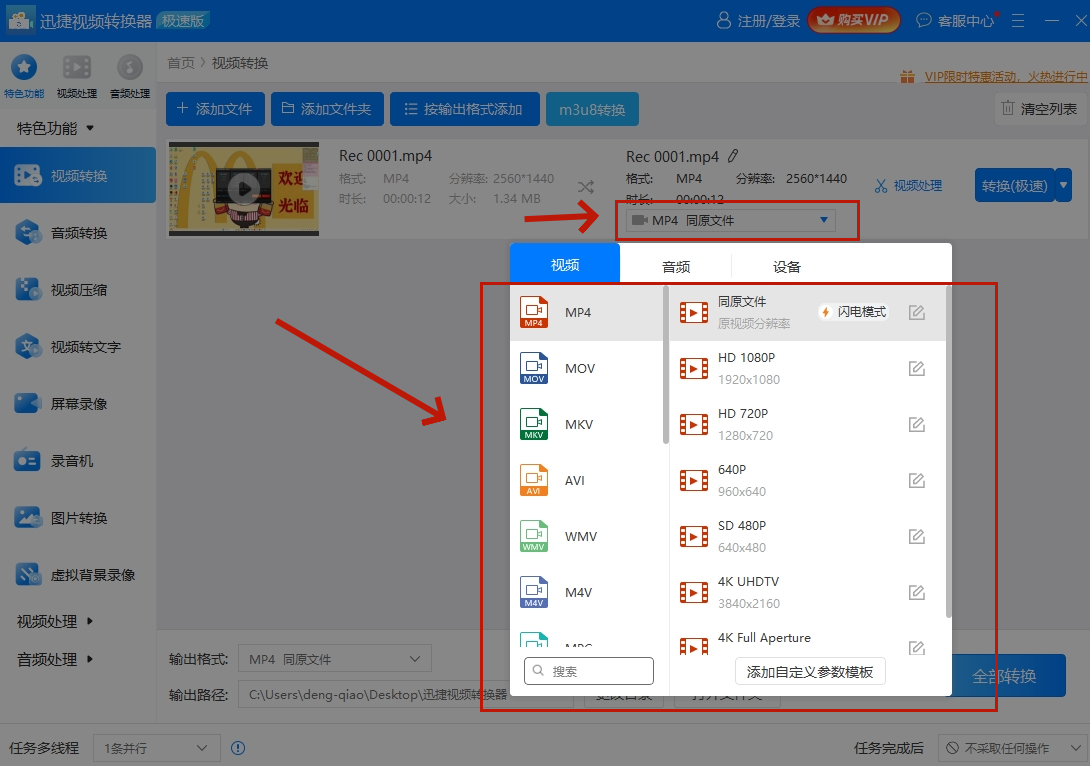Screen dimensions: 1090x766
Task: Click the 购买VIP button
Action: click(x=854, y=19)
